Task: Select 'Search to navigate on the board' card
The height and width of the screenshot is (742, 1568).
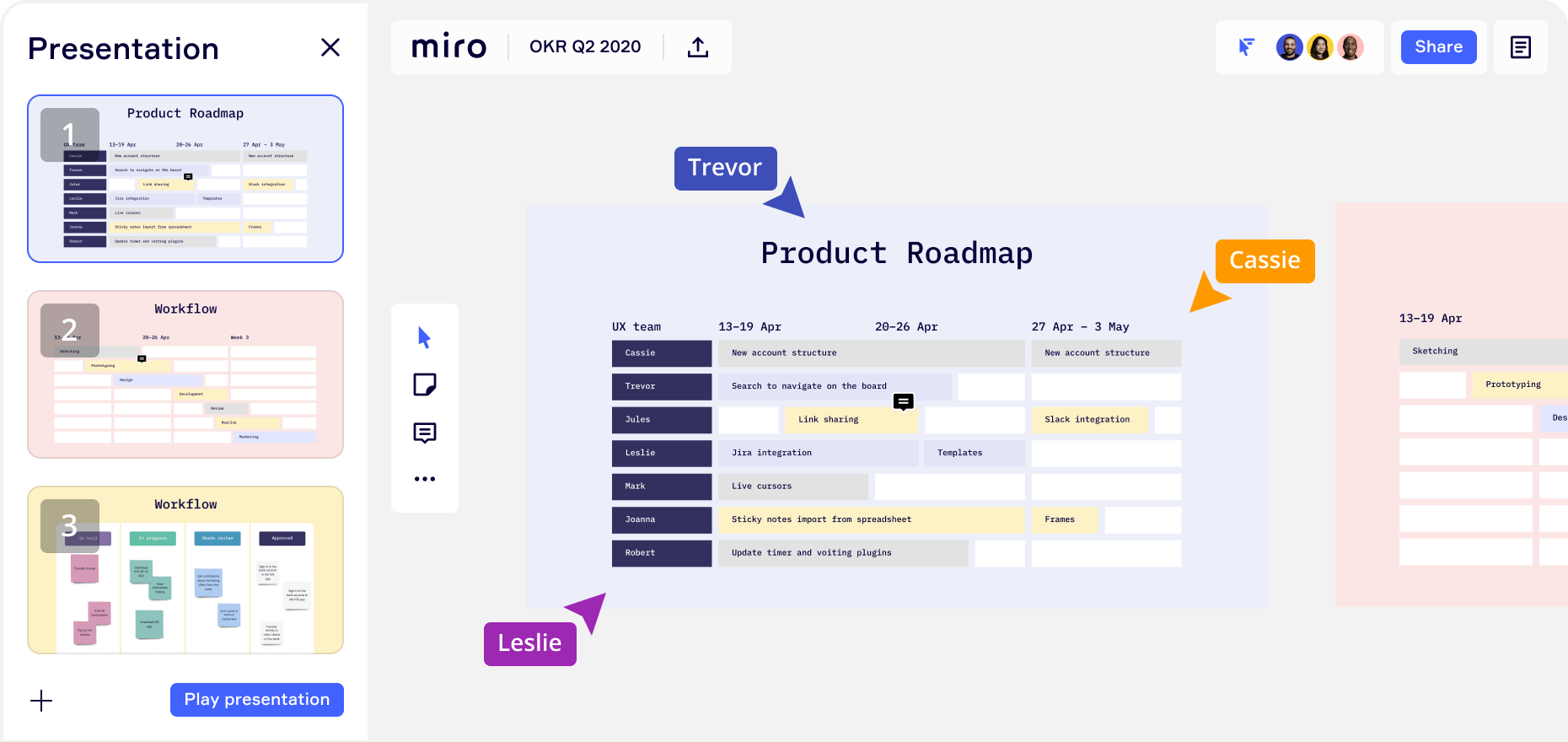Action: (835, 386)
